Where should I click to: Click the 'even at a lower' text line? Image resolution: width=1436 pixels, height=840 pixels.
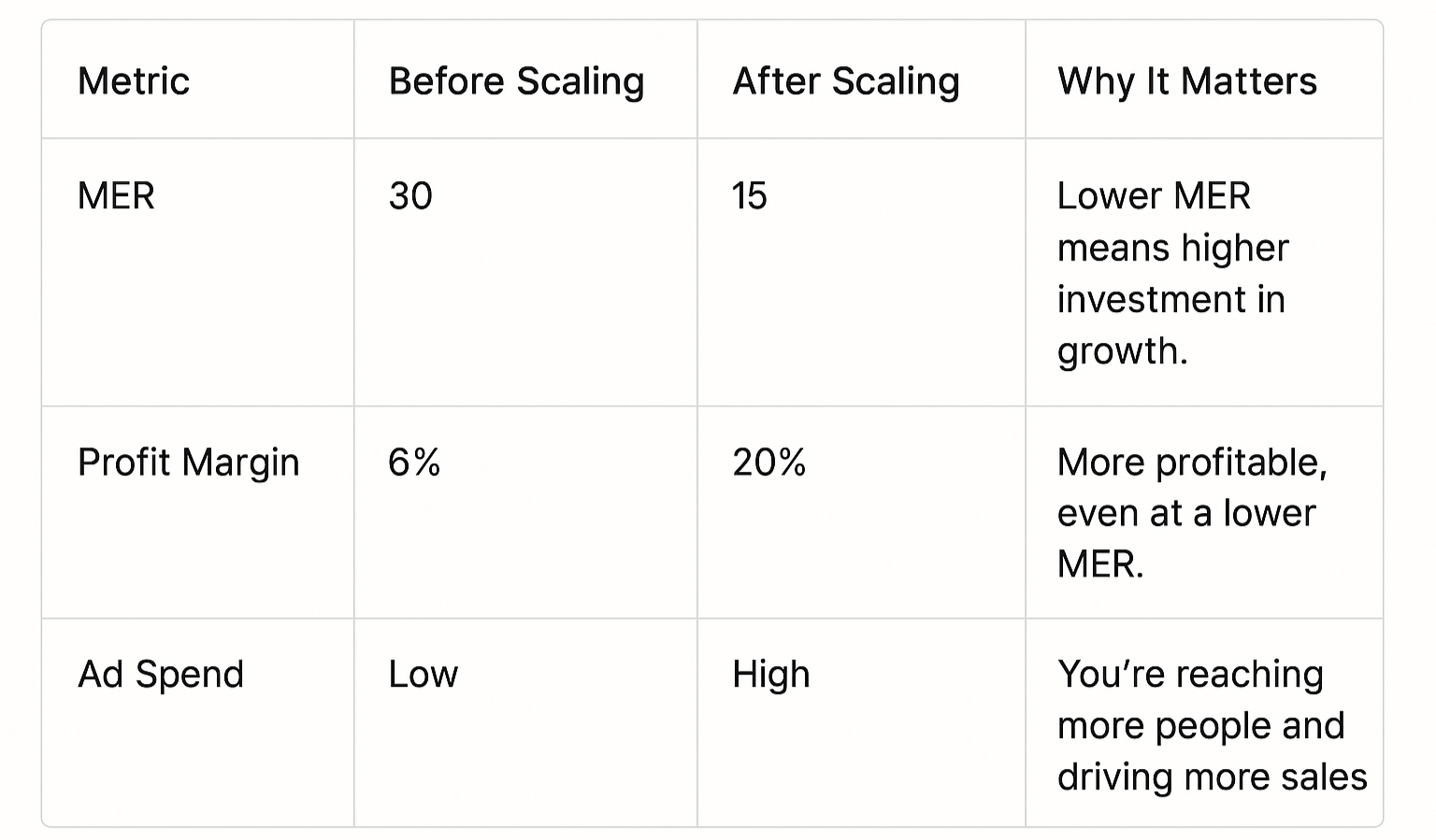[1185, 513]
